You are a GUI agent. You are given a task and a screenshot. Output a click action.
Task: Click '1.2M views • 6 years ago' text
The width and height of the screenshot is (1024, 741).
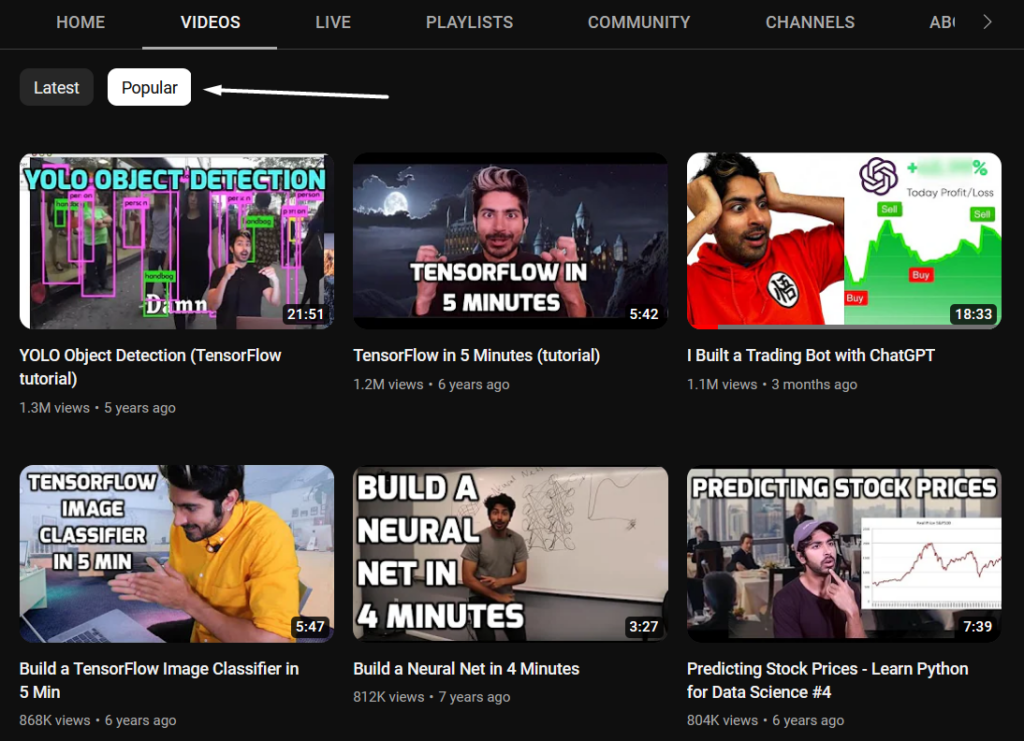[432, 385]
